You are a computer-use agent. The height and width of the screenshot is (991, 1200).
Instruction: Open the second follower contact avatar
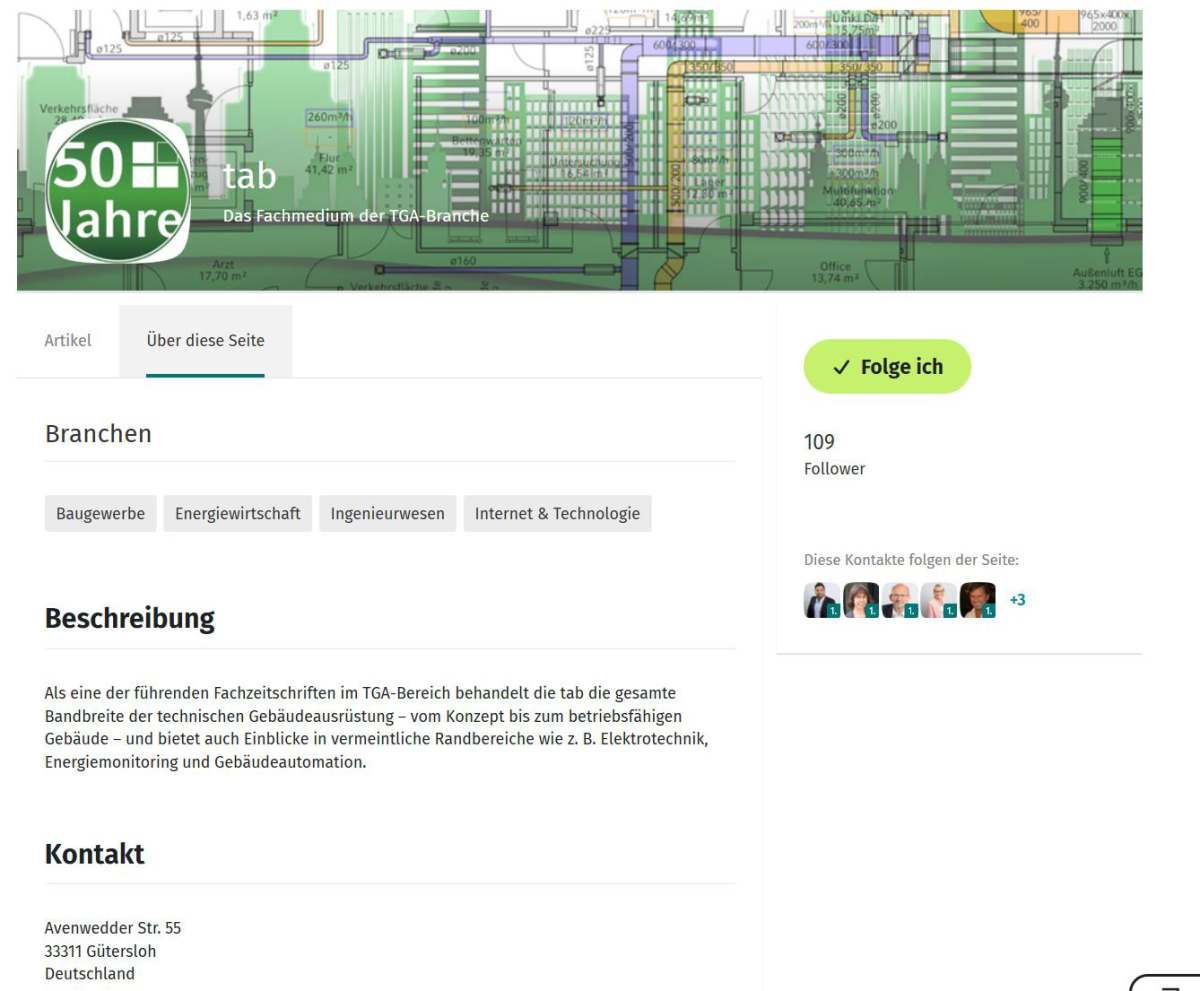(861, 600)
